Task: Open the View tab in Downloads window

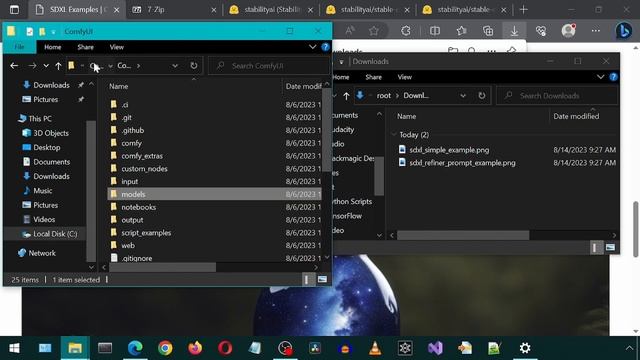Action: pyautogui.click(x=404, y=77)
